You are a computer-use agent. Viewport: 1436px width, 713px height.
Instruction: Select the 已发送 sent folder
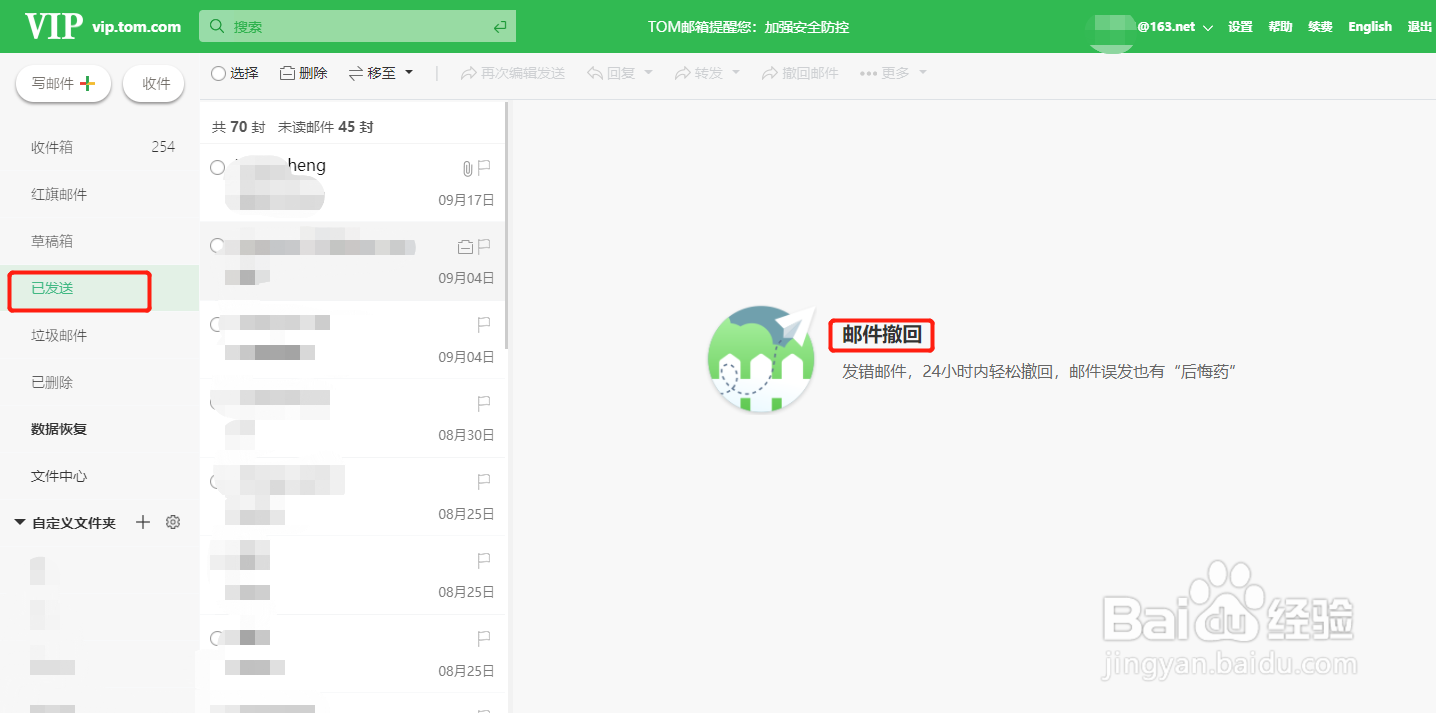coord(99,288)
